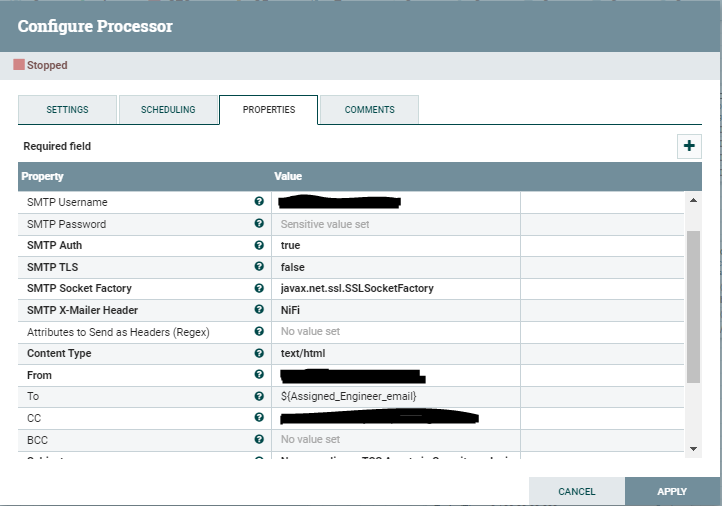
Task: Select 'BCC' property name
Action: (37, 440)
